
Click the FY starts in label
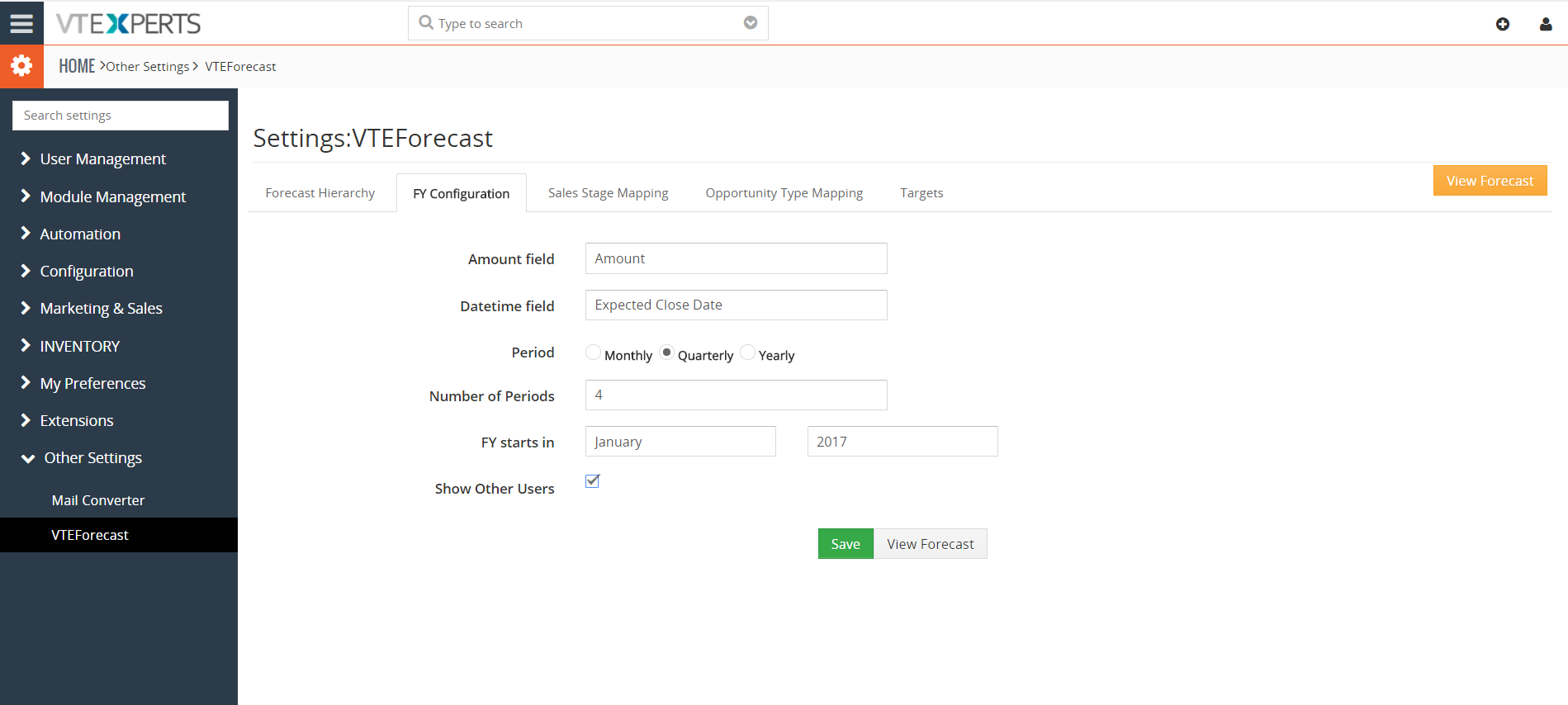coord(518,442)
